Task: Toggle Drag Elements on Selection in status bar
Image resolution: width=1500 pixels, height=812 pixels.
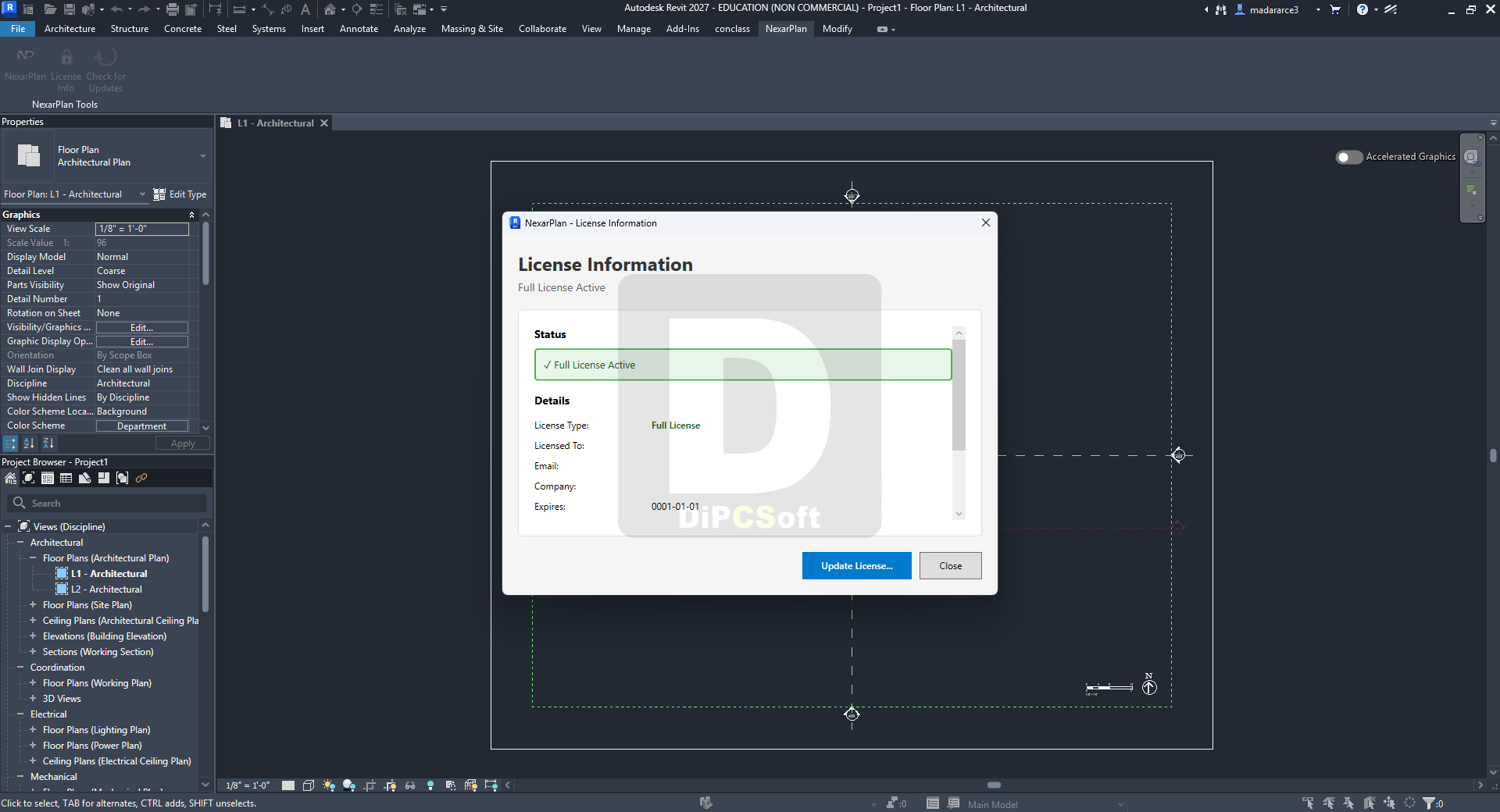Action: 1389,803
